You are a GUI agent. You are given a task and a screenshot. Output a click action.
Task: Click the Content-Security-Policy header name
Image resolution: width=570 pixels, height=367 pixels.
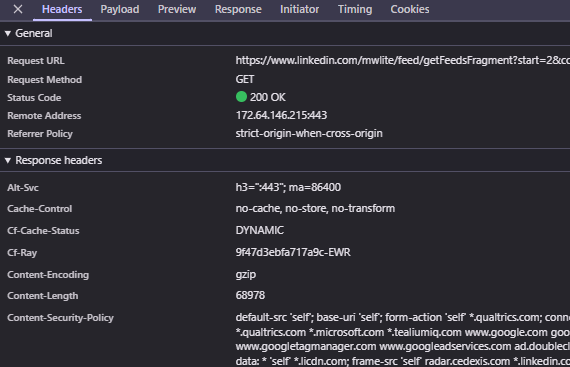click(x=60, y=318)
